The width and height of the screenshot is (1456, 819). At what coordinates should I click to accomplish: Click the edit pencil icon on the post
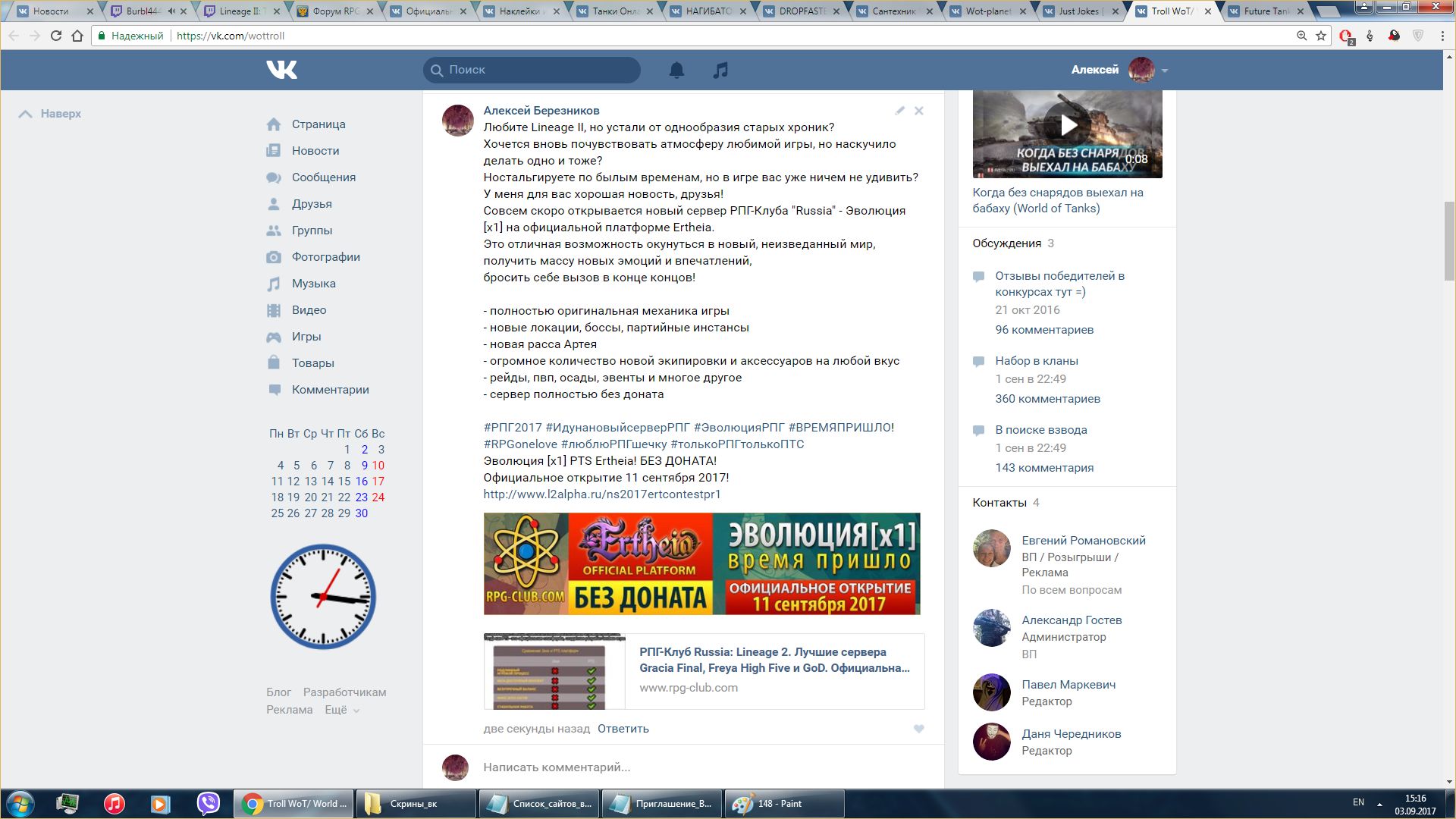[899, 111]
